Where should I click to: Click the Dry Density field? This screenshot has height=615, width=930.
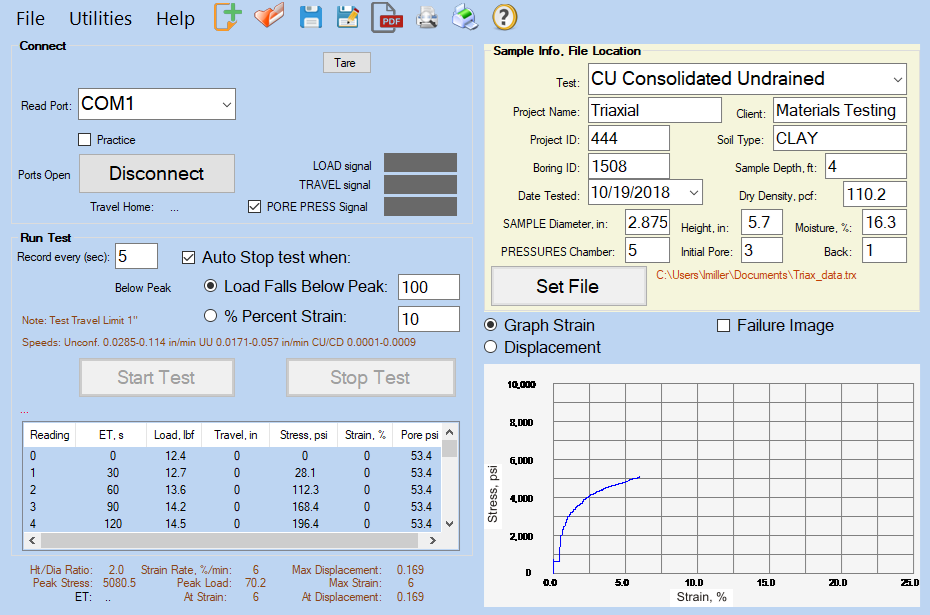(875, 194)
